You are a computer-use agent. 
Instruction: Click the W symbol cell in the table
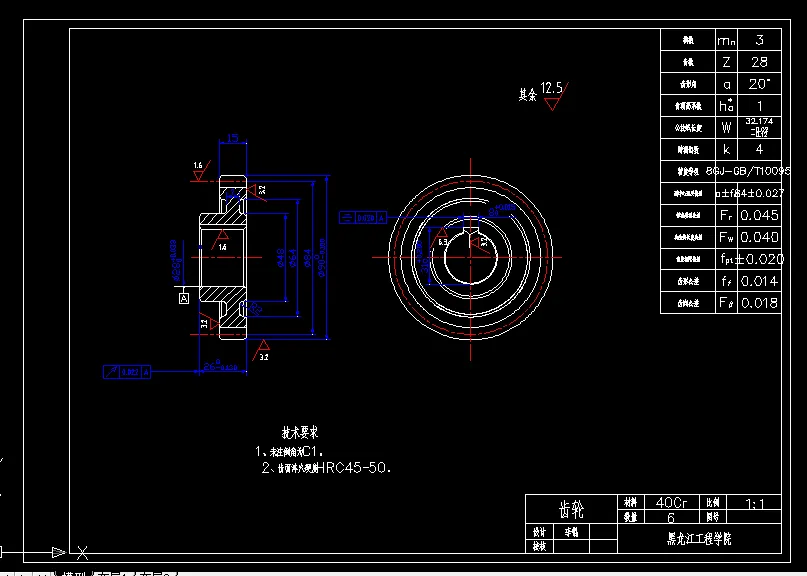click(726, 128)
